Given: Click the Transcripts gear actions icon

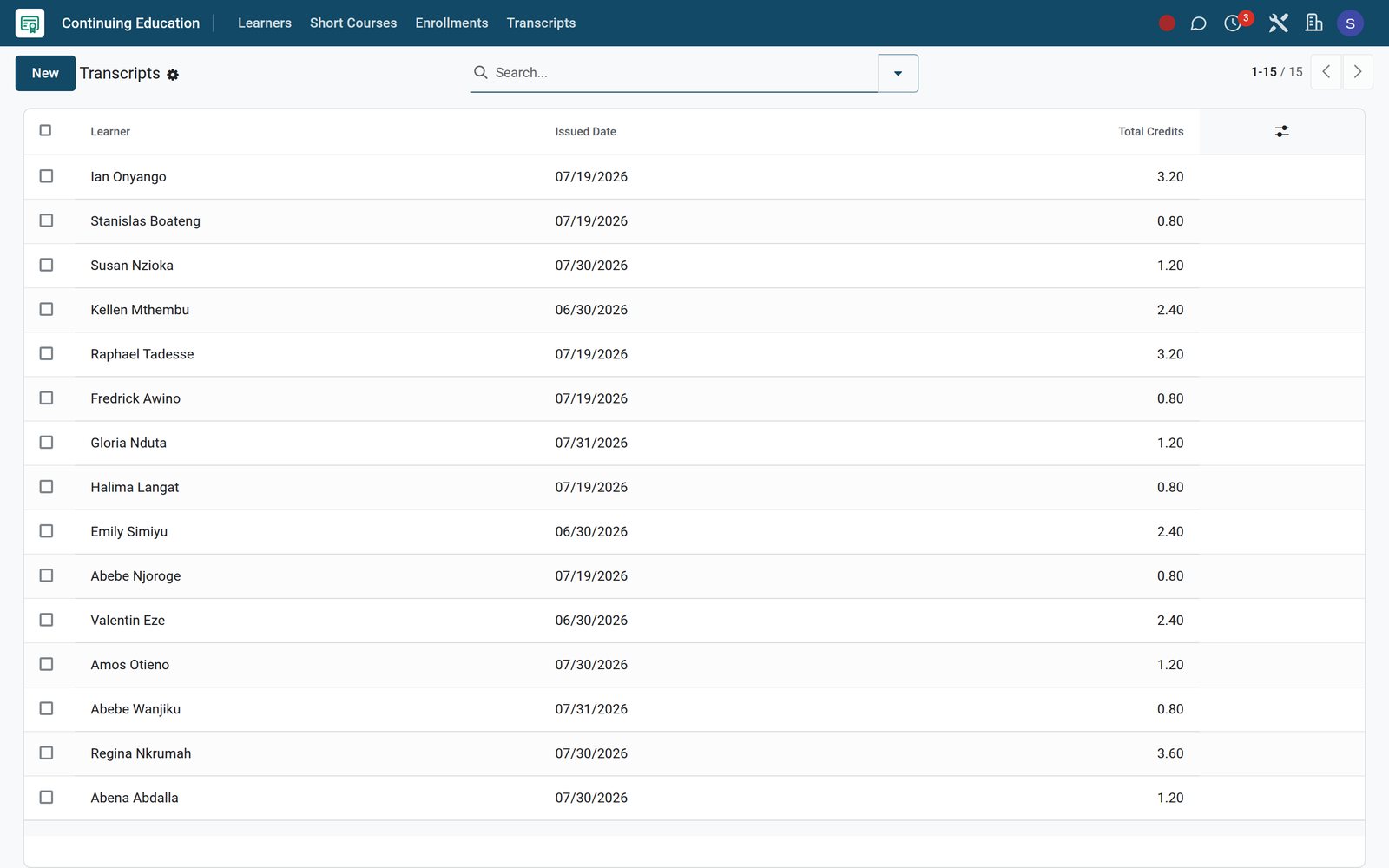Looking at the screenshot, I should coord(173,75).
